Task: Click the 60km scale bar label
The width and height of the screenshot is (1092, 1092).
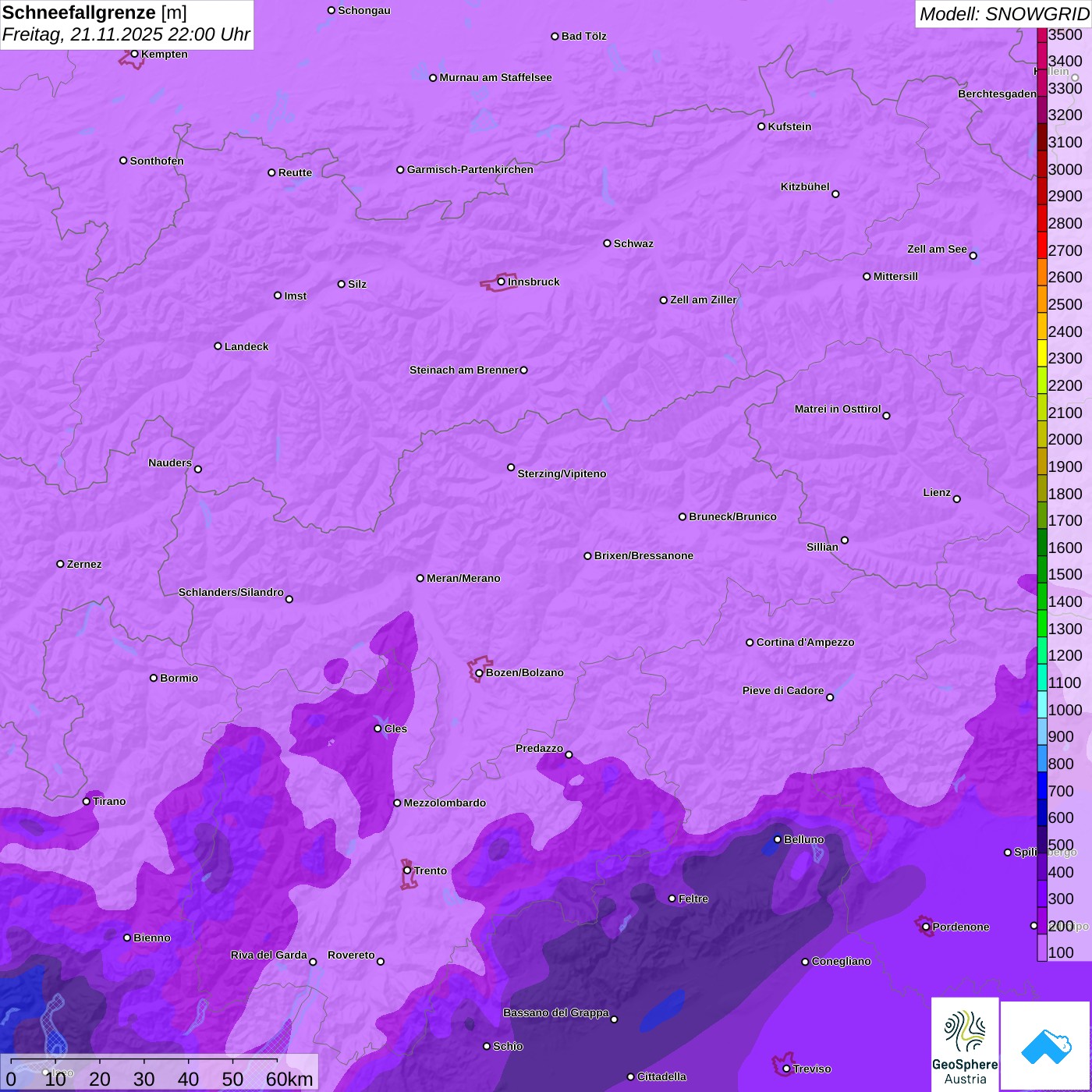Action: (x=289, y=1079)
